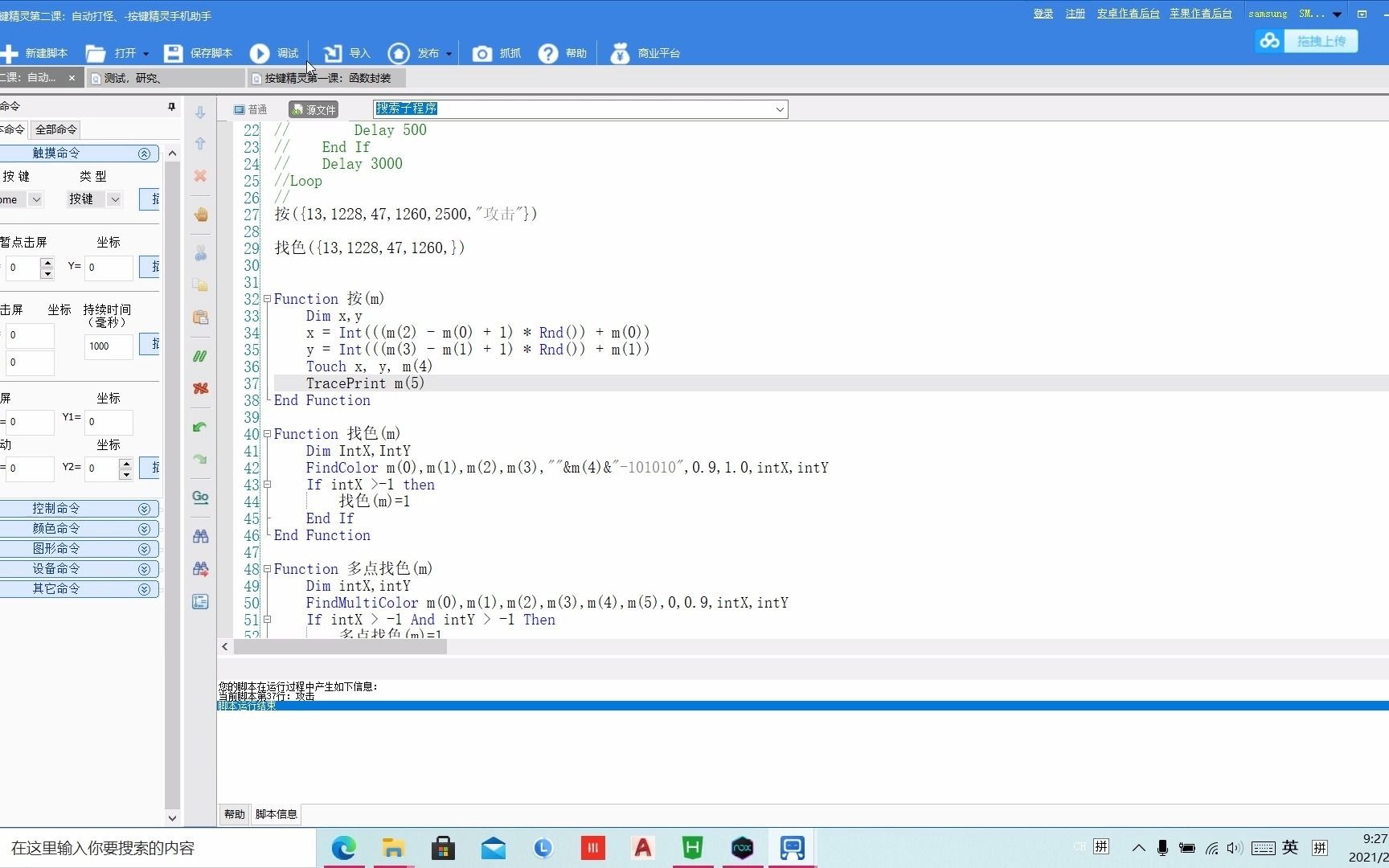Open 帮助 help from the toolbar

[563, 53]
